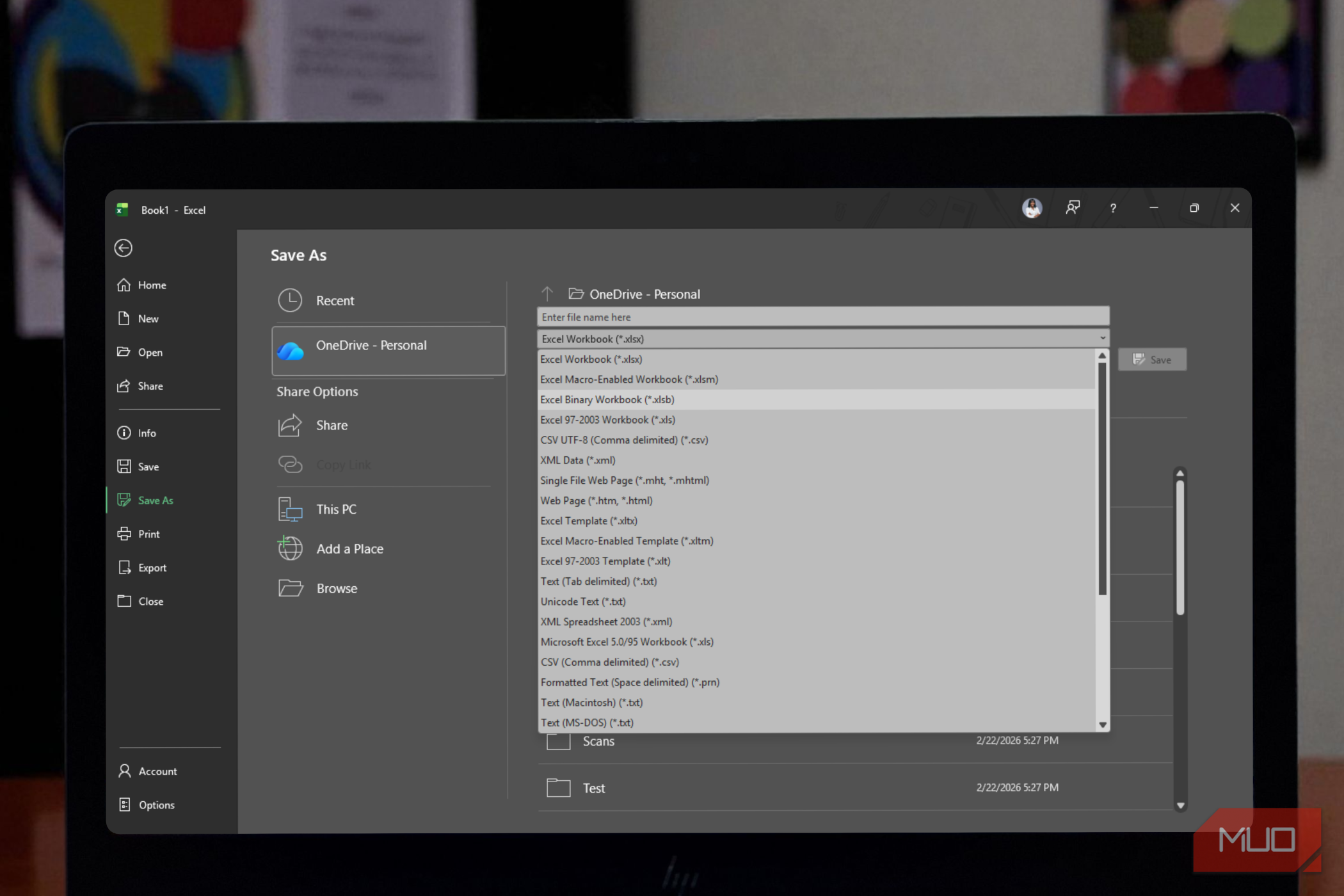Select CSV UTF-8 (Comma delimited) format

pos(817,440)
